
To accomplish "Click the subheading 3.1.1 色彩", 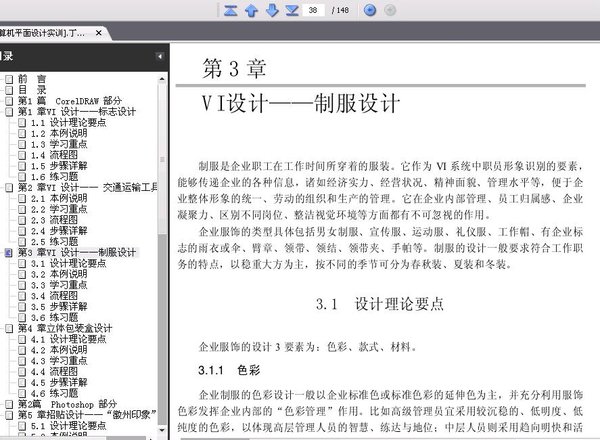I will (229, 370).
